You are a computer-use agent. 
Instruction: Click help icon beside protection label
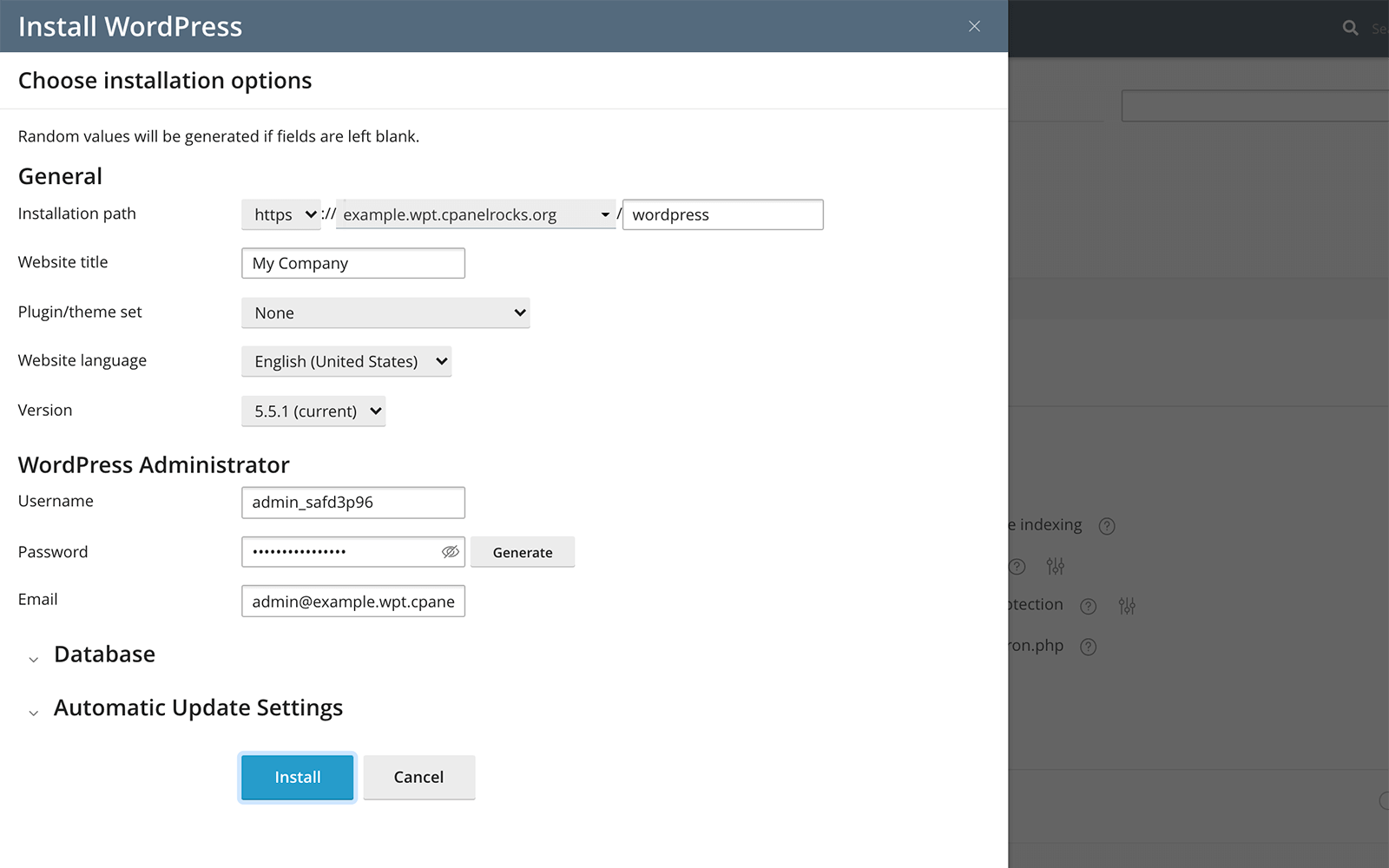(x=1088, y=606)
